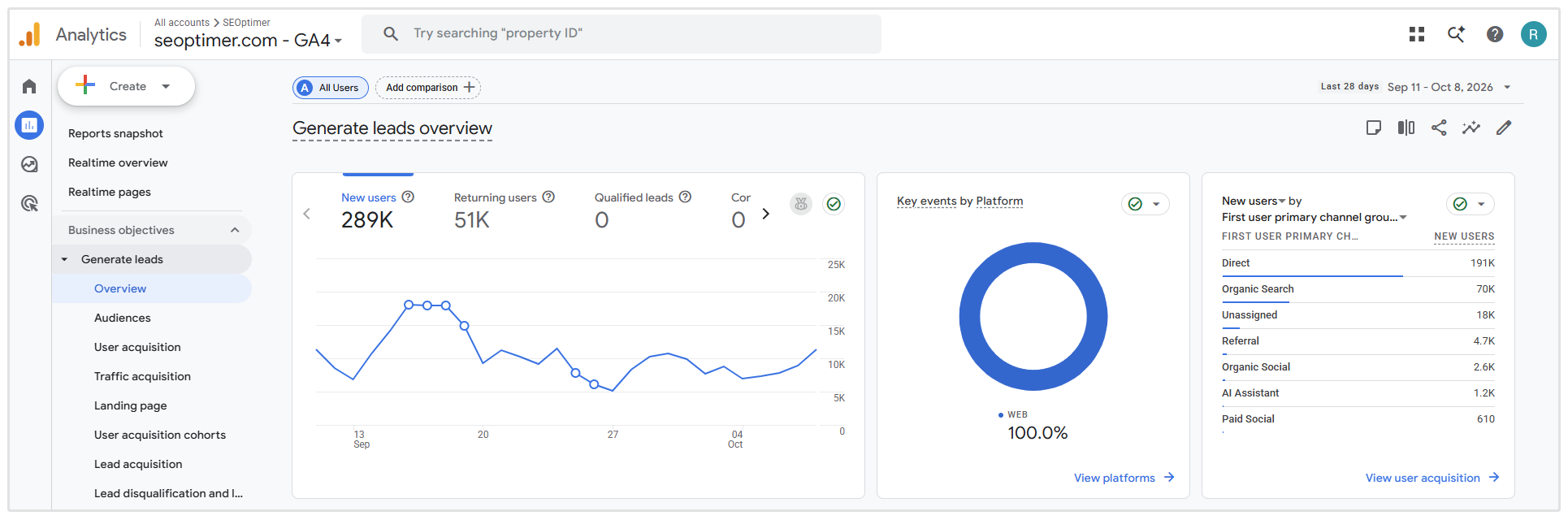Select the New users metric tab
The height and width of the screenshot is (520, 1568).
coord(378,210)
